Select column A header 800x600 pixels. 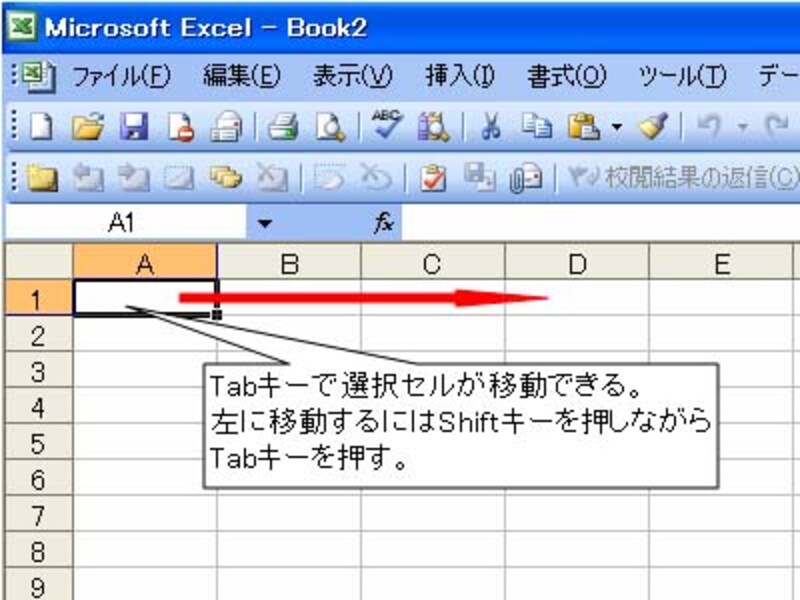coord(145,262)
